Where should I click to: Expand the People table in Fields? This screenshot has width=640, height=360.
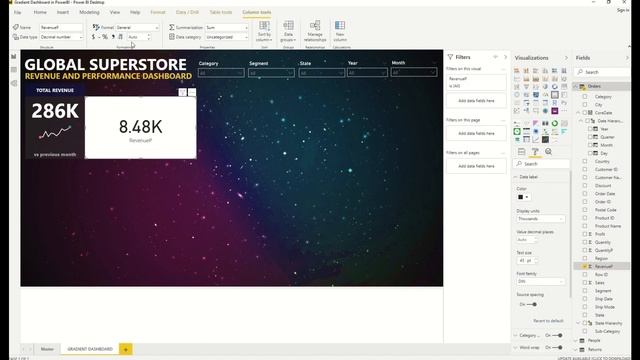point(576,340)
